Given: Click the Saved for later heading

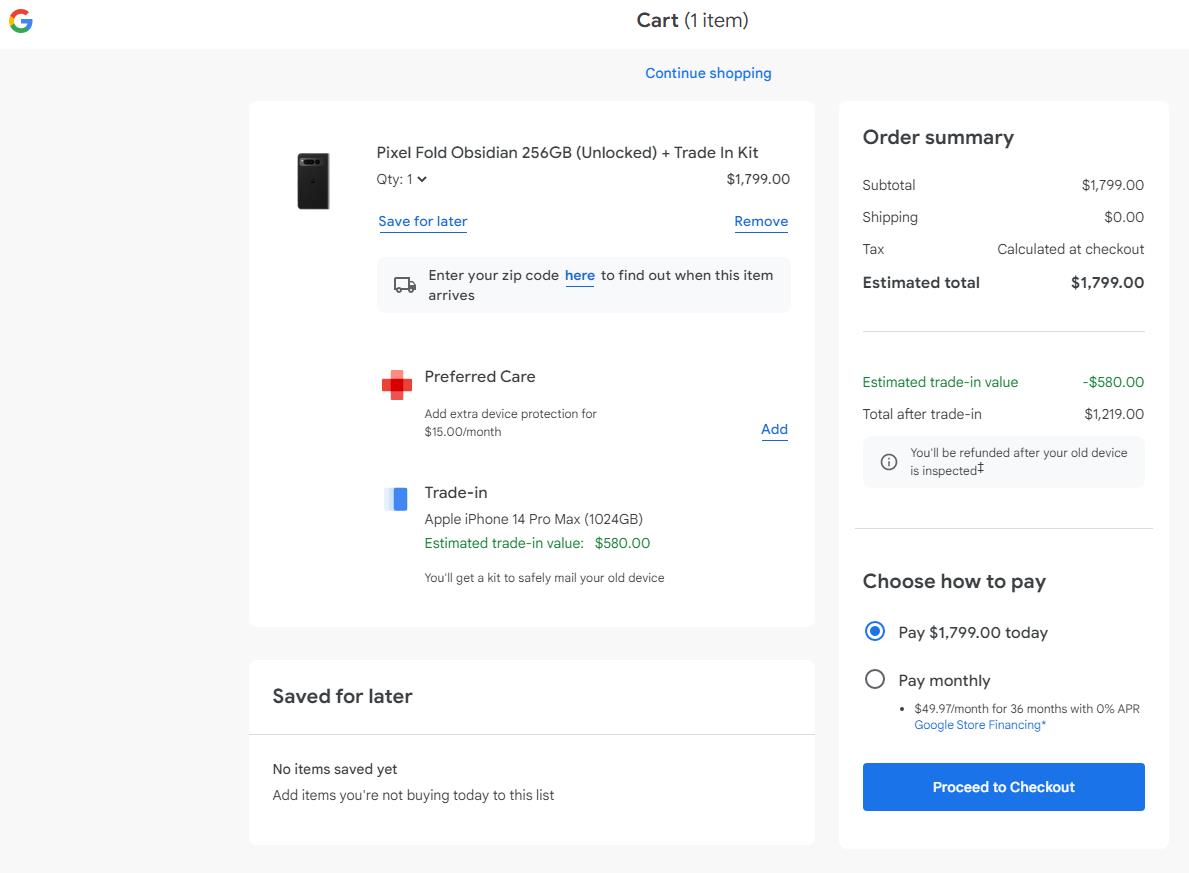Looking at the screenshot, I should point(342,696).
